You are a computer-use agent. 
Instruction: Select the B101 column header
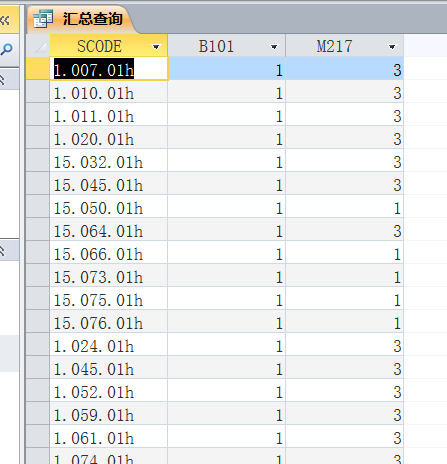[227, 46]
